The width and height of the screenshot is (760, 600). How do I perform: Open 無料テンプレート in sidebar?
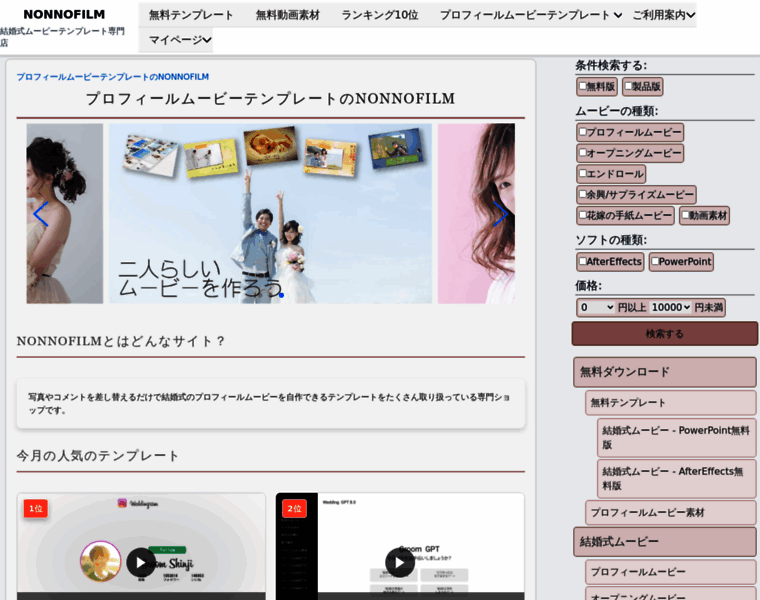click(670, 403)
